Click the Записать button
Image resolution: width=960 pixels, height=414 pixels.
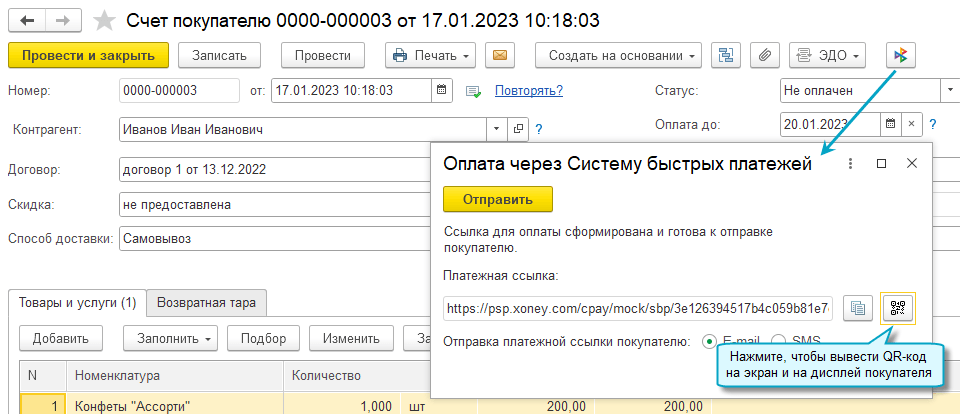point(219,55)
